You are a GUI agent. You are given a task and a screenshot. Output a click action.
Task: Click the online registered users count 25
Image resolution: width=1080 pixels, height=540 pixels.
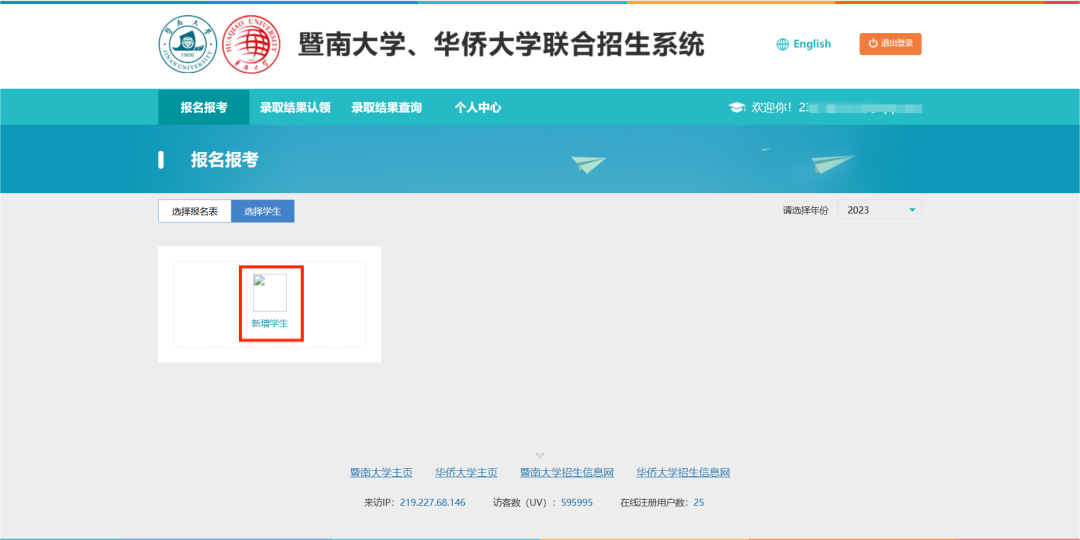[698, 502]
